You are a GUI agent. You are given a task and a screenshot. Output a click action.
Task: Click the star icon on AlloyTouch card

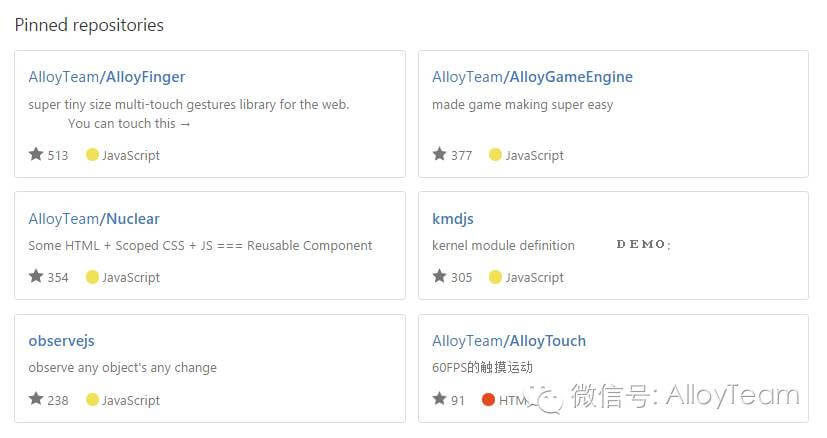pyautogui.click(x=439, y=399)
